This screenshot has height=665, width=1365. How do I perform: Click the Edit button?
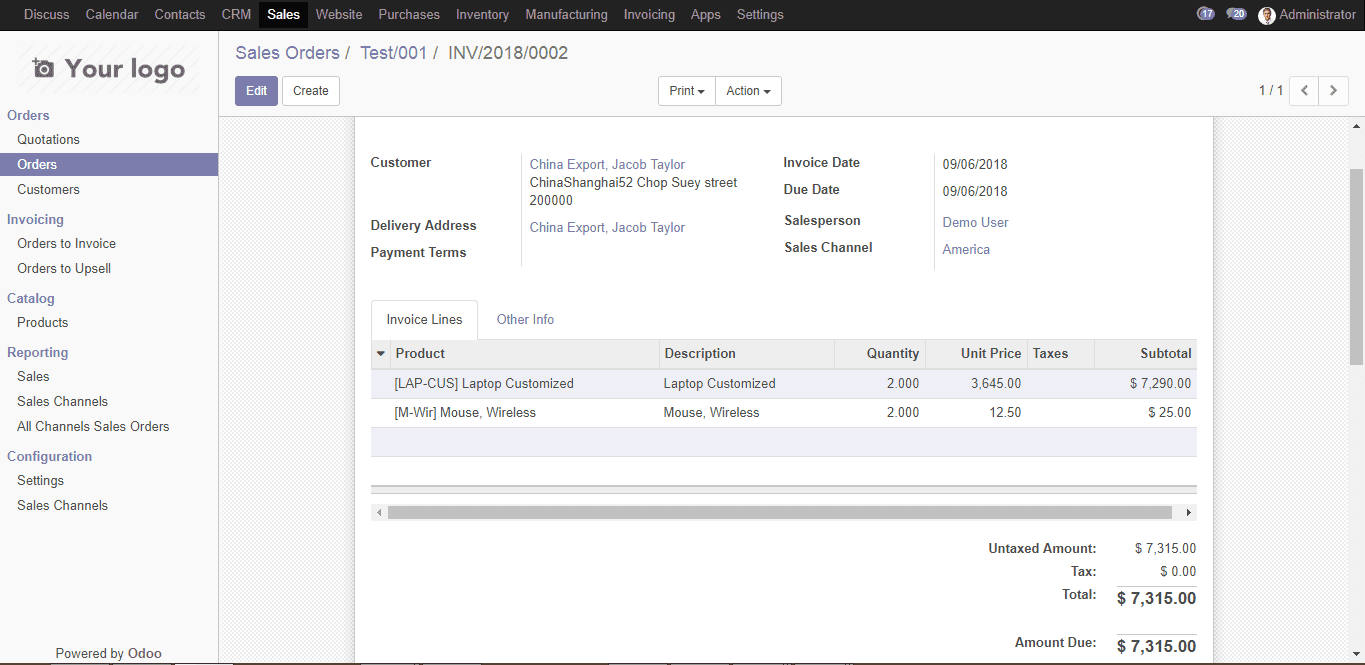(x=256, y=91)
